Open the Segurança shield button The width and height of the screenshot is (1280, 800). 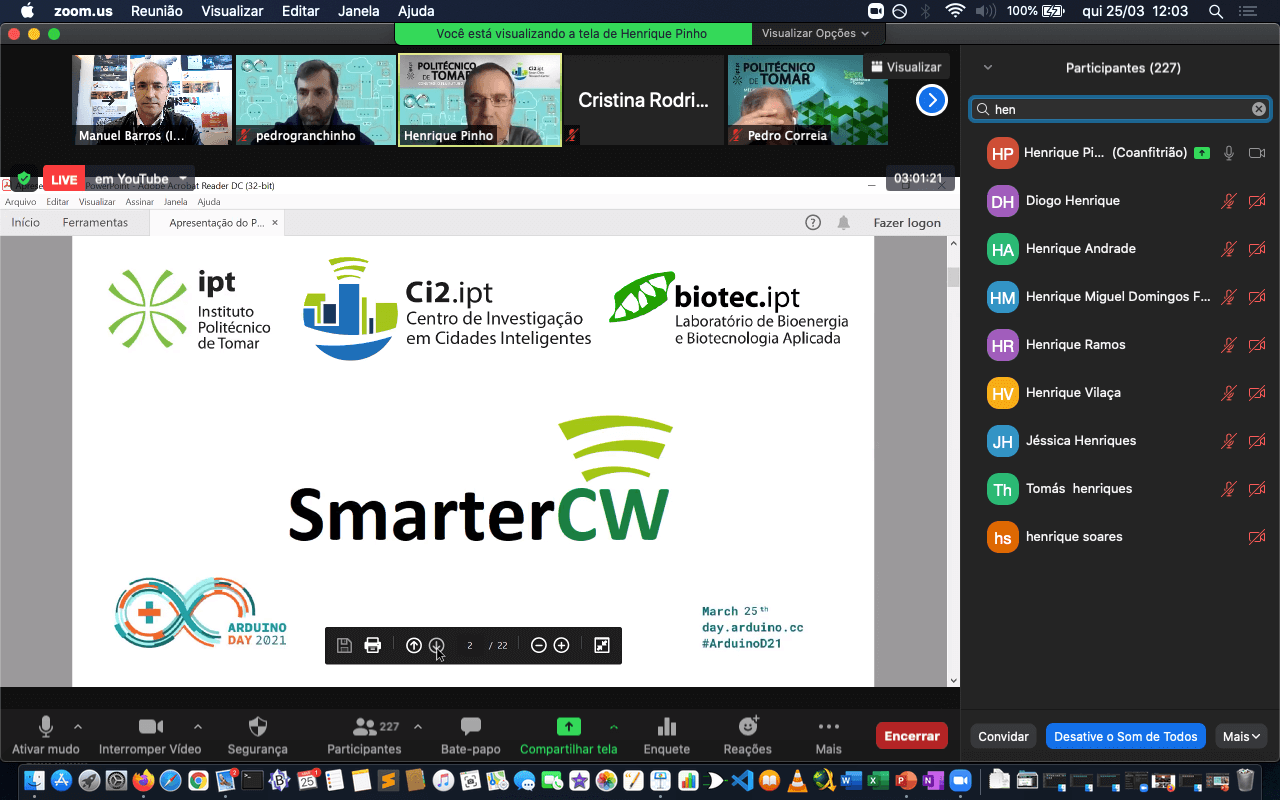257,735
